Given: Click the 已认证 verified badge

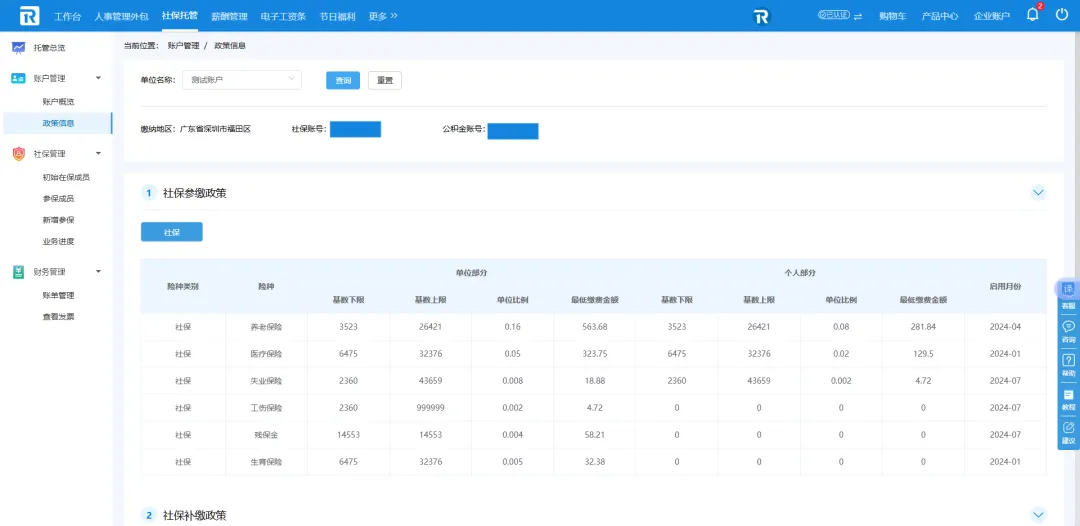Looking at the screenshot, I should point(833,16).
